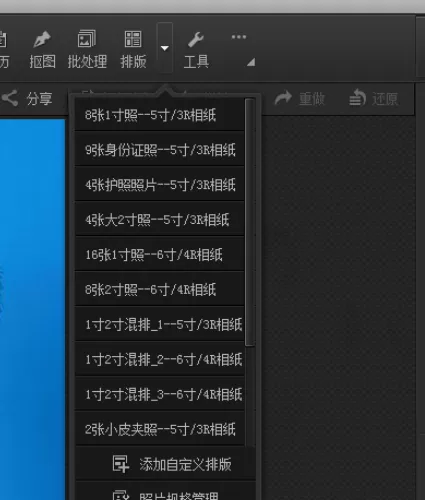Select 4张大2寸照--5寸/3R相纸 layout
Image resolution: width=425 pixels, height=500 pixels.
coord(160,220)
